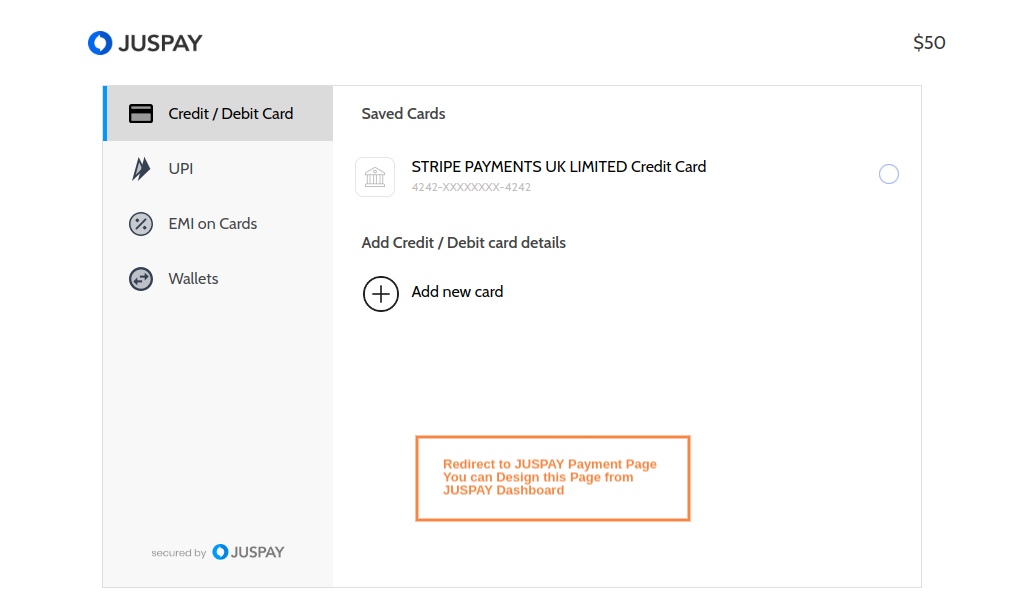Select the Credit / Debit Card payment icon
The width and height of the screenshot is (1024, 608).
pyautogui.click(x=140, y=113)
